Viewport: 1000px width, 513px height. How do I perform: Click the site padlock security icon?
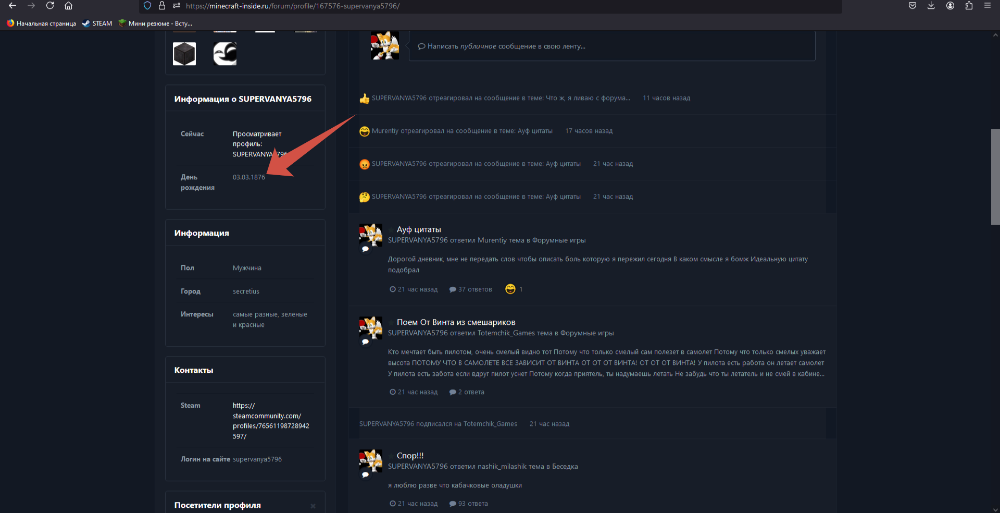pyautogui.click(x=161, y=6)
